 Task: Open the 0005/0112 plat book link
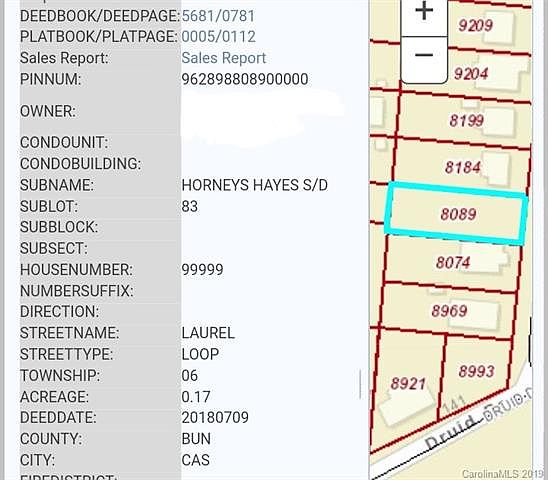(218, 37)
